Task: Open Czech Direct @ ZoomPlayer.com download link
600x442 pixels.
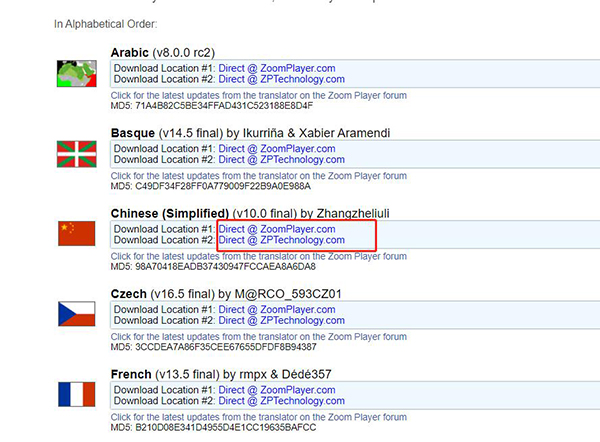Action: tap(277, 309)
